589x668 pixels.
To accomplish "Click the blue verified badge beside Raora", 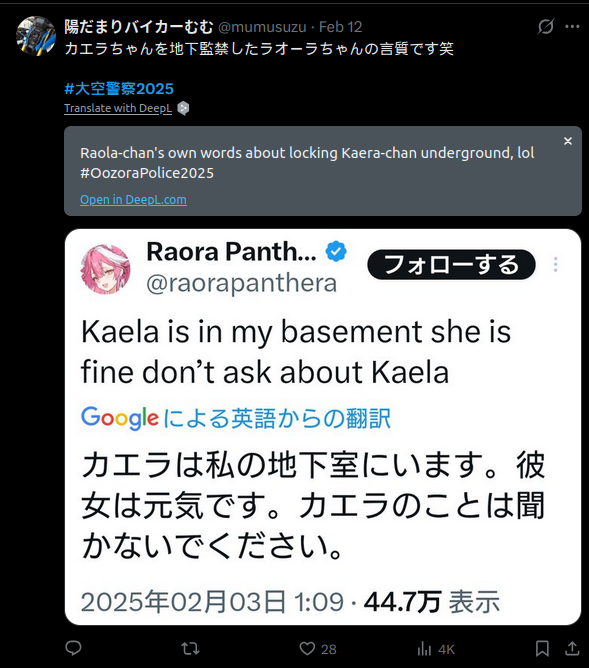I will (x=336, y=251).
